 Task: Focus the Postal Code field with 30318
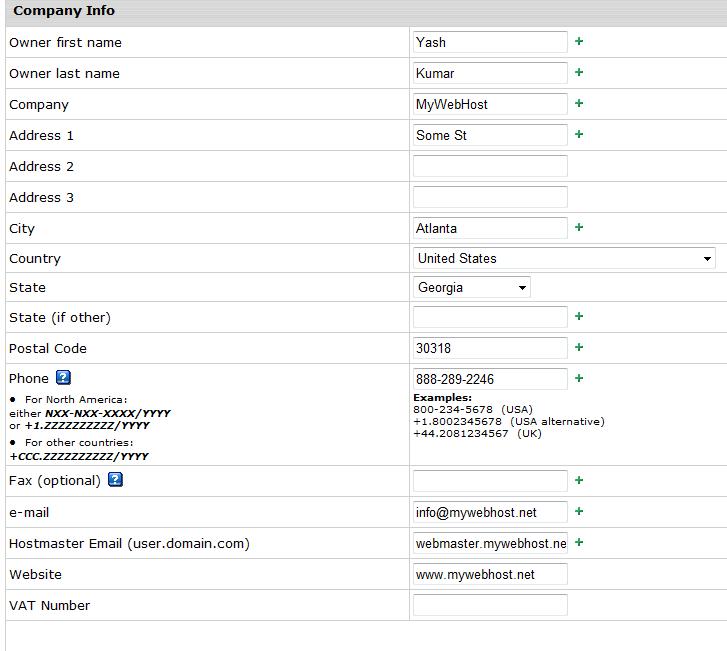[x=490, y=348]
